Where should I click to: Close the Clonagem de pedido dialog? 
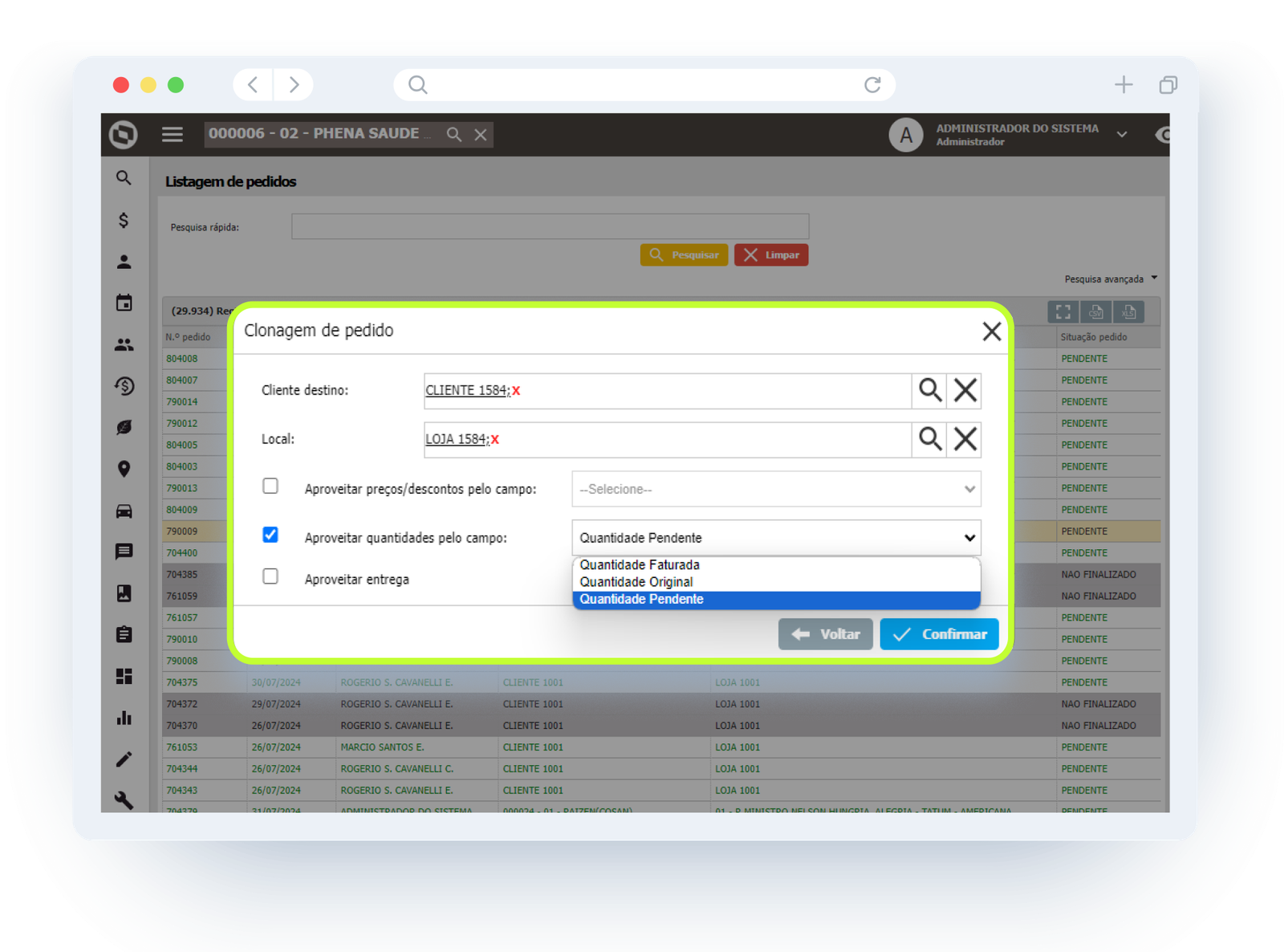point(991,332)
